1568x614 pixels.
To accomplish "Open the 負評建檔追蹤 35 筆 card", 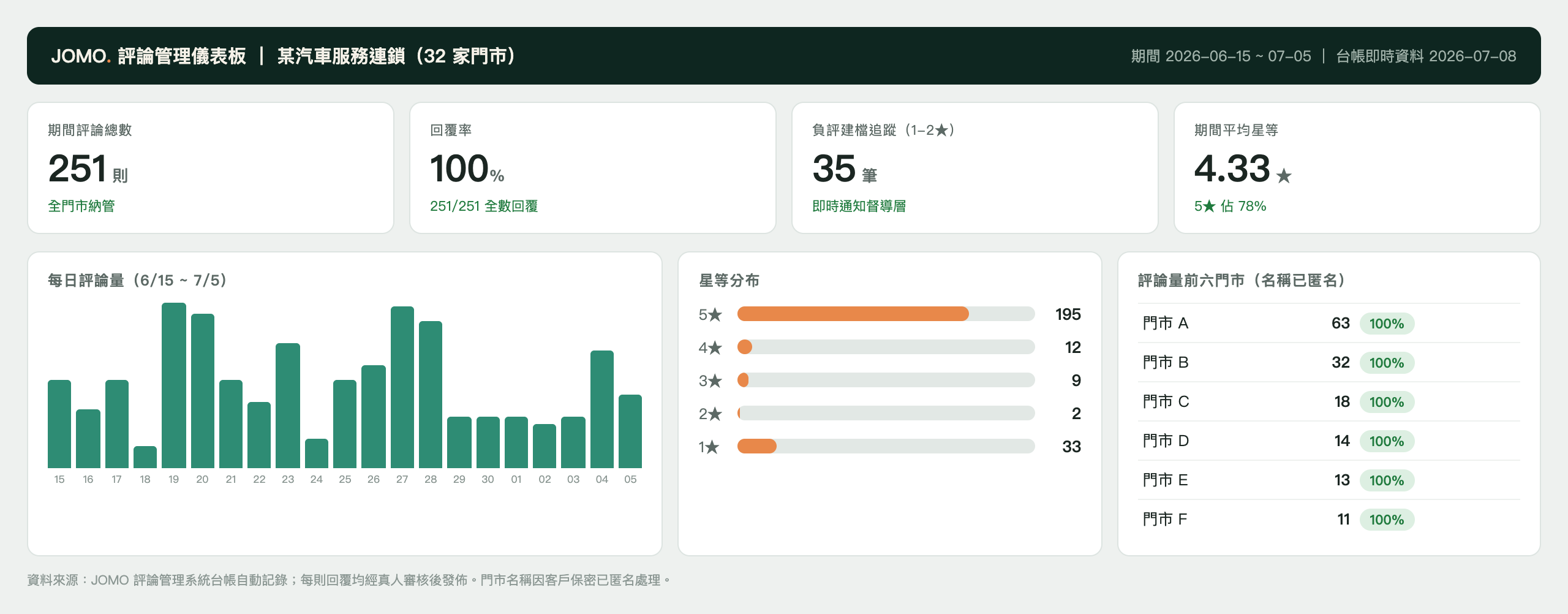I will point(975,168).
